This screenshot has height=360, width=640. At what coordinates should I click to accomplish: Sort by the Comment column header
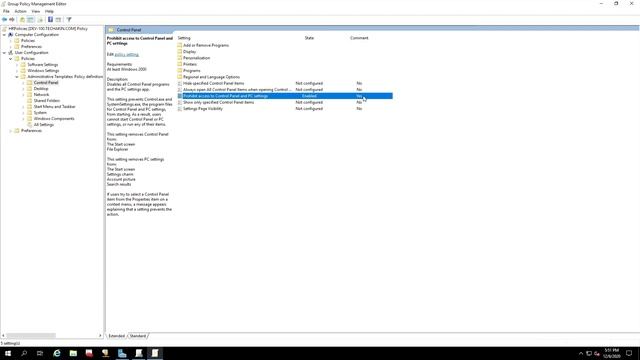(359, 38)
